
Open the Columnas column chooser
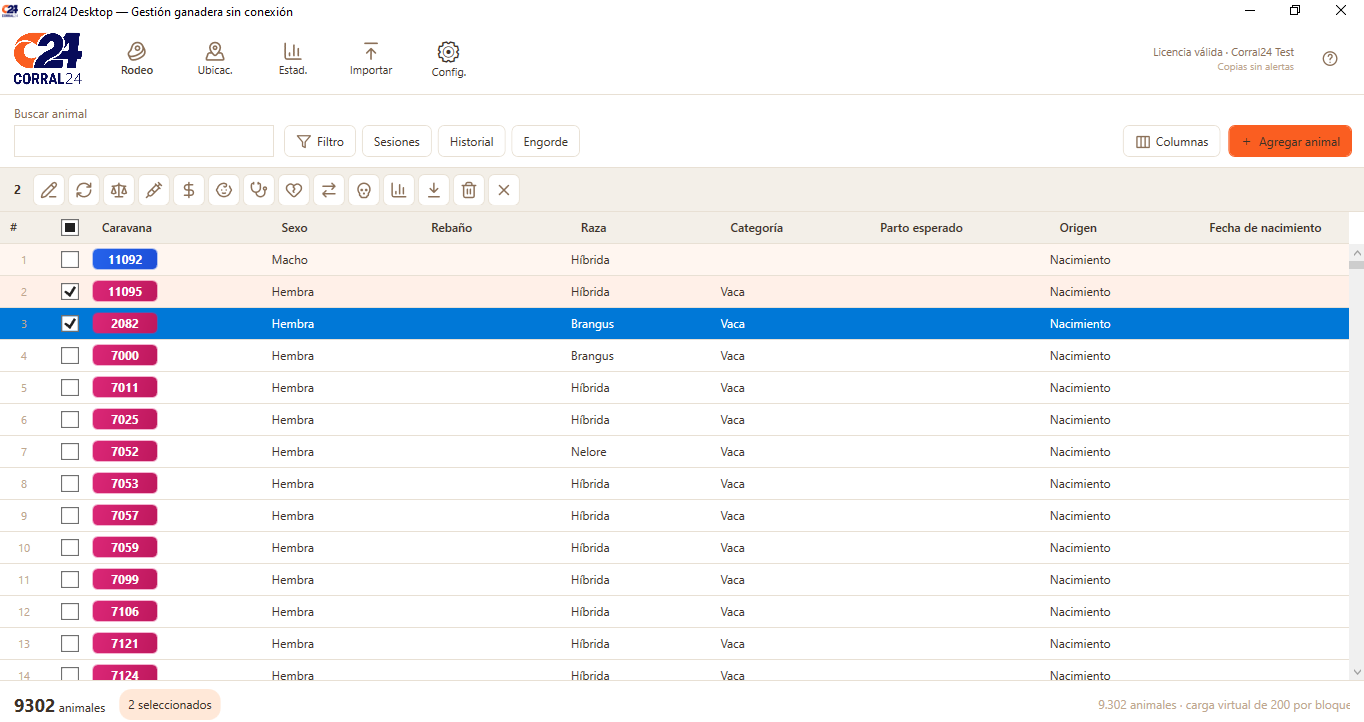[x=1172, y=142]
